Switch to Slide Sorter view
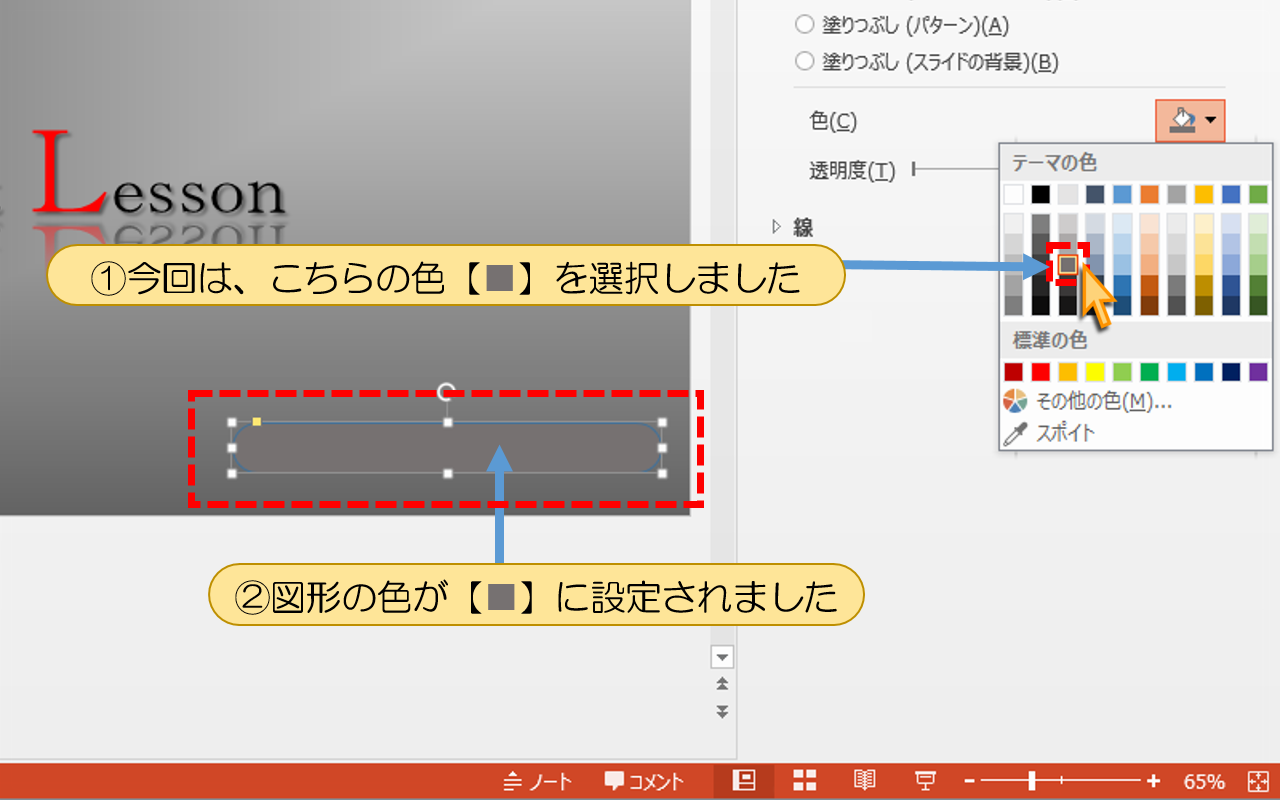This screenshot has width=1280, height=800. point(805,781)
